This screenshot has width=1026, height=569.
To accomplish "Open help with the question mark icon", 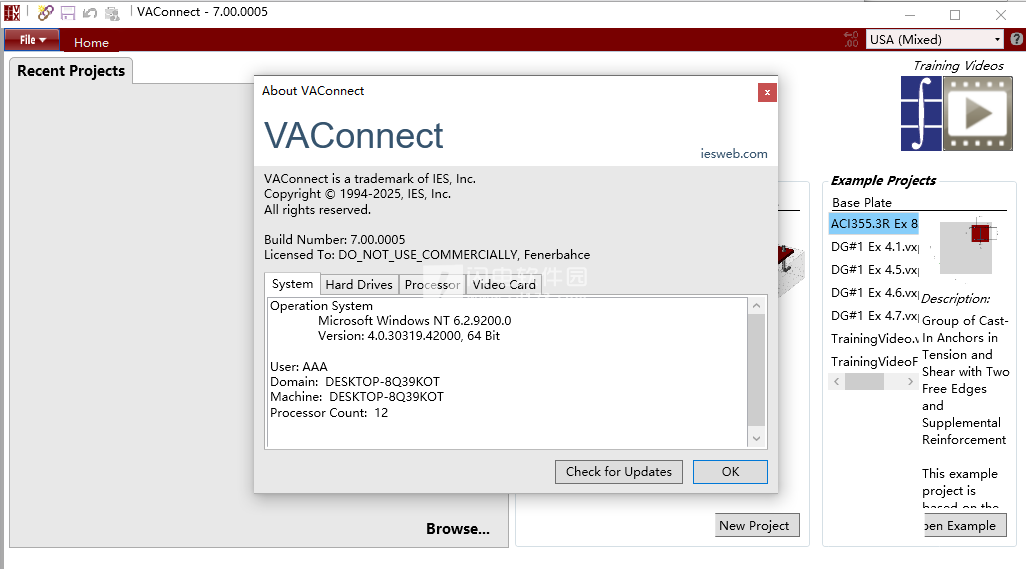I will [x=1016, y=40].
